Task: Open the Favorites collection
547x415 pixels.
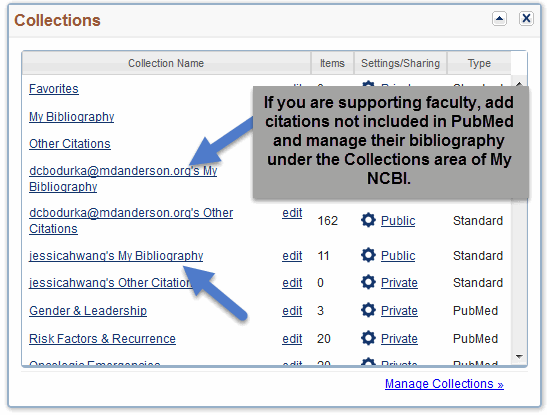Action: [x=54, y=89]
